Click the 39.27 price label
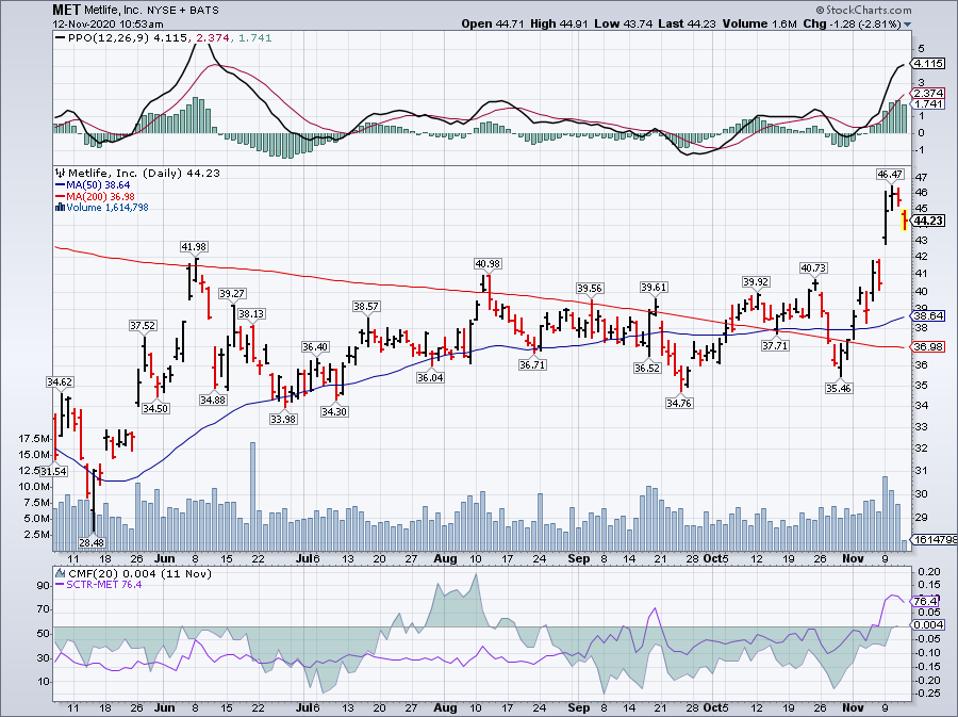 pos(232,293)
